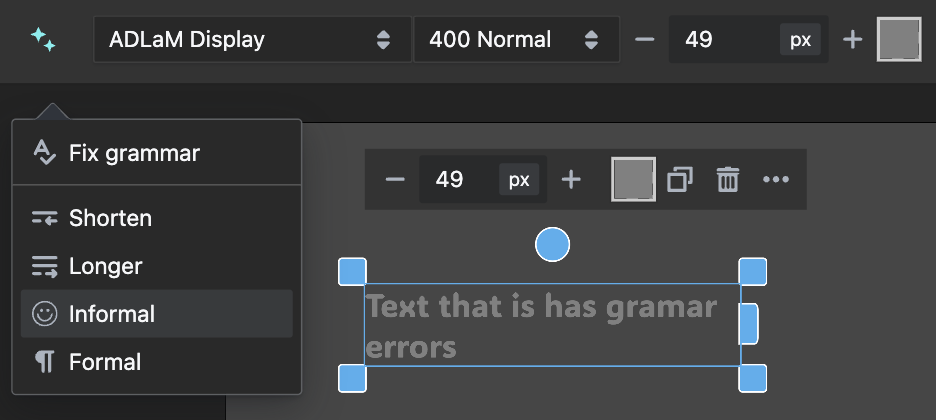Select Fix grammar option
Image resolution: width=936 pixels, height=420 pixels.
click(156, 153)
